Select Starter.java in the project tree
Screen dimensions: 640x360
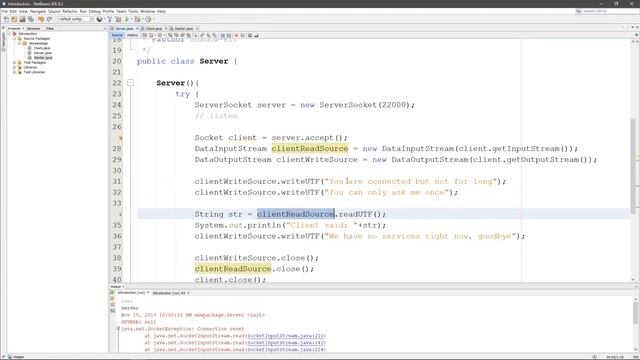click(42, 58)
